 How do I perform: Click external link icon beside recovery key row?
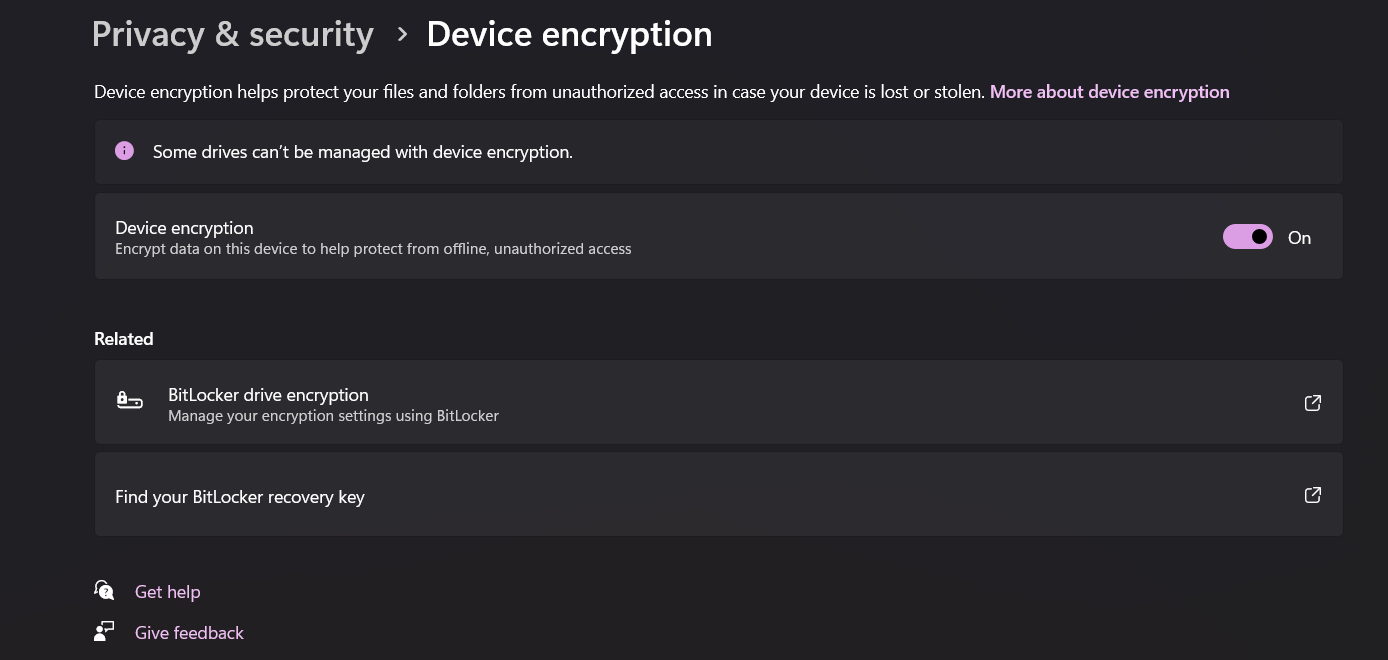pos(1313,495)
